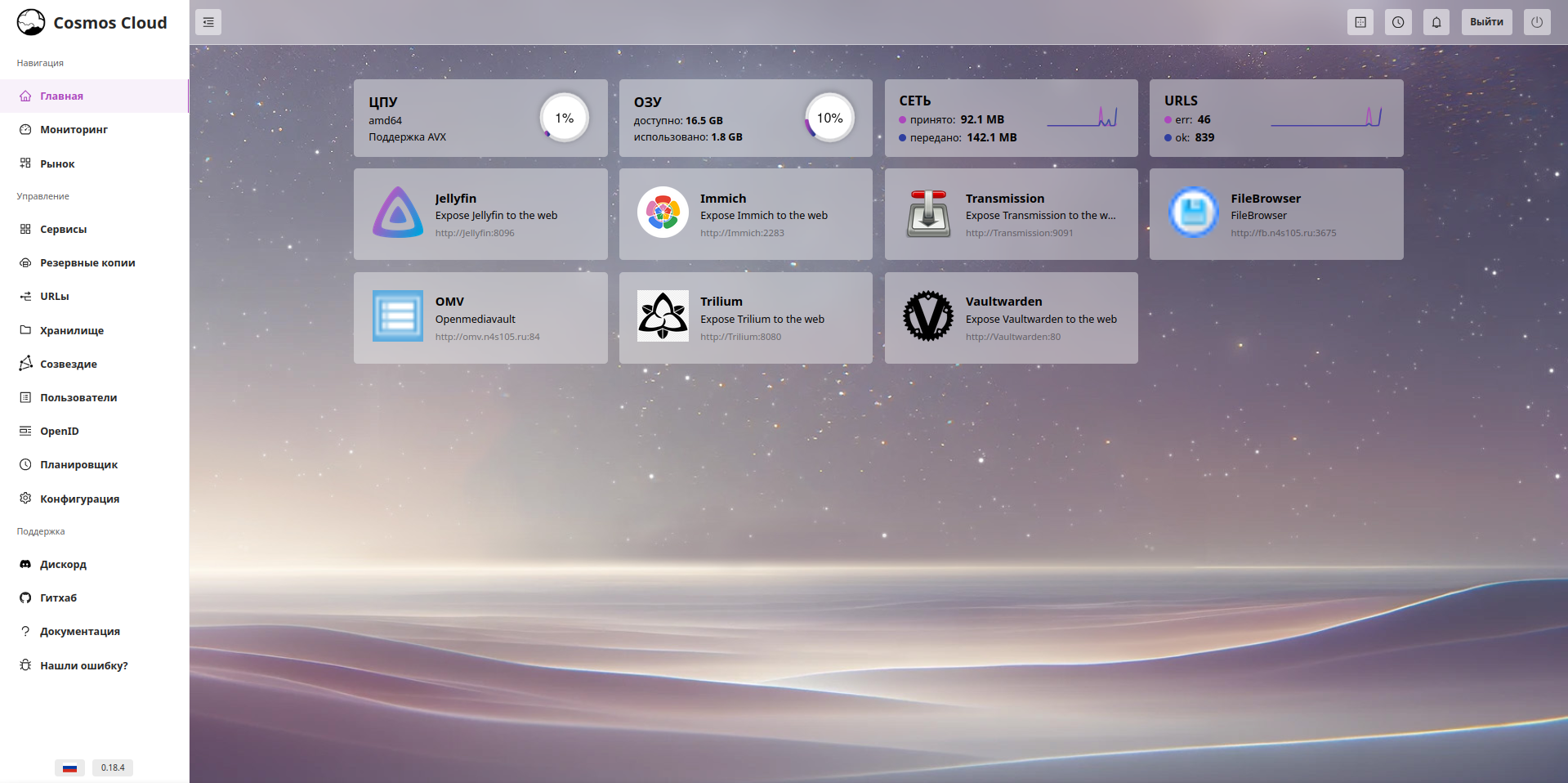The width and height of the screenshot is (1568, 783).
Task: Open the notifications bell icon
Action: coord(1436,22)
